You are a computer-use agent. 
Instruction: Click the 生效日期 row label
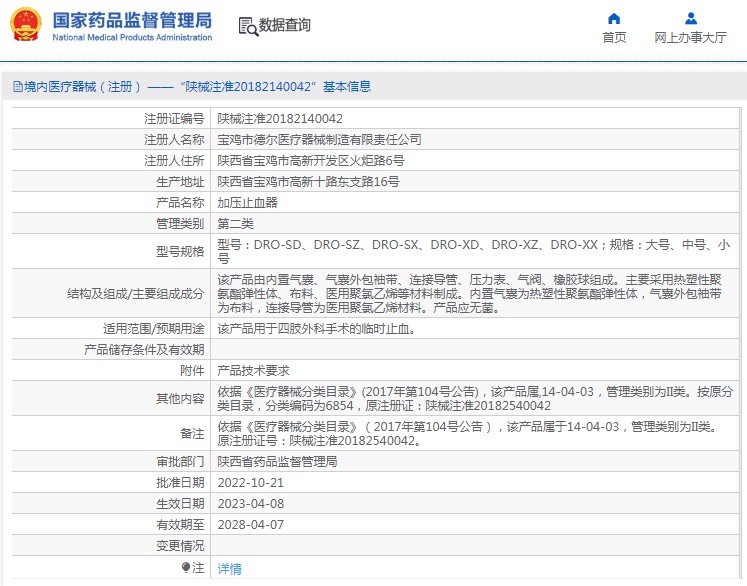(x=181, y=504)
